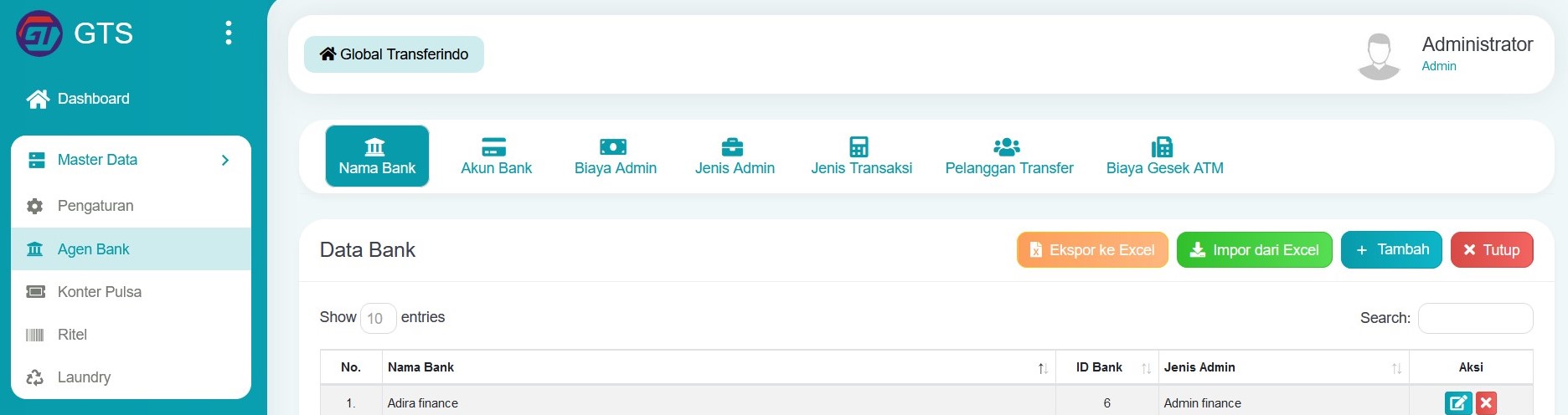Click the Konter Pulsa money icon

35,292
